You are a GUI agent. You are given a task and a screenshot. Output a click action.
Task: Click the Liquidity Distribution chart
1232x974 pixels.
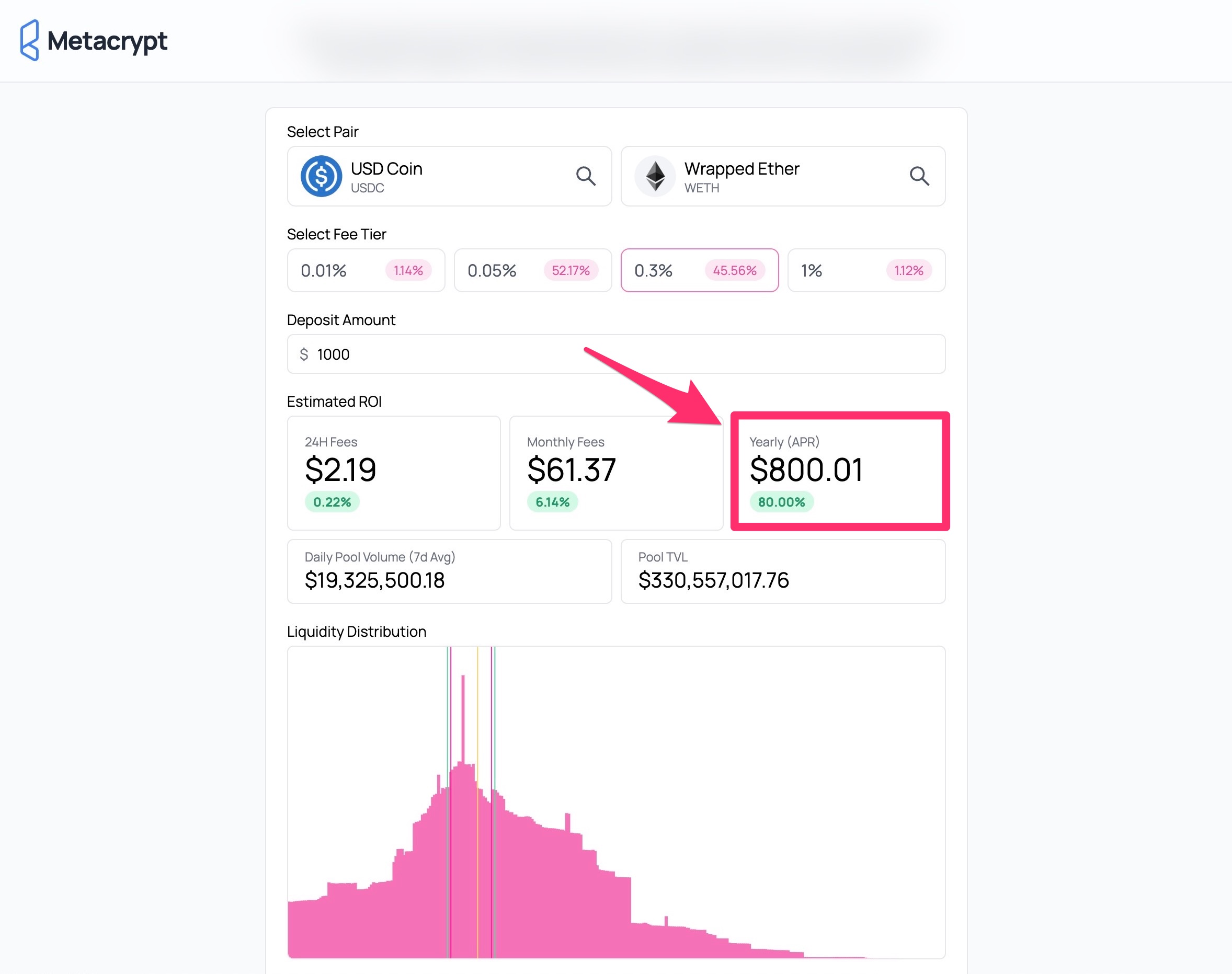click(617, 803)
